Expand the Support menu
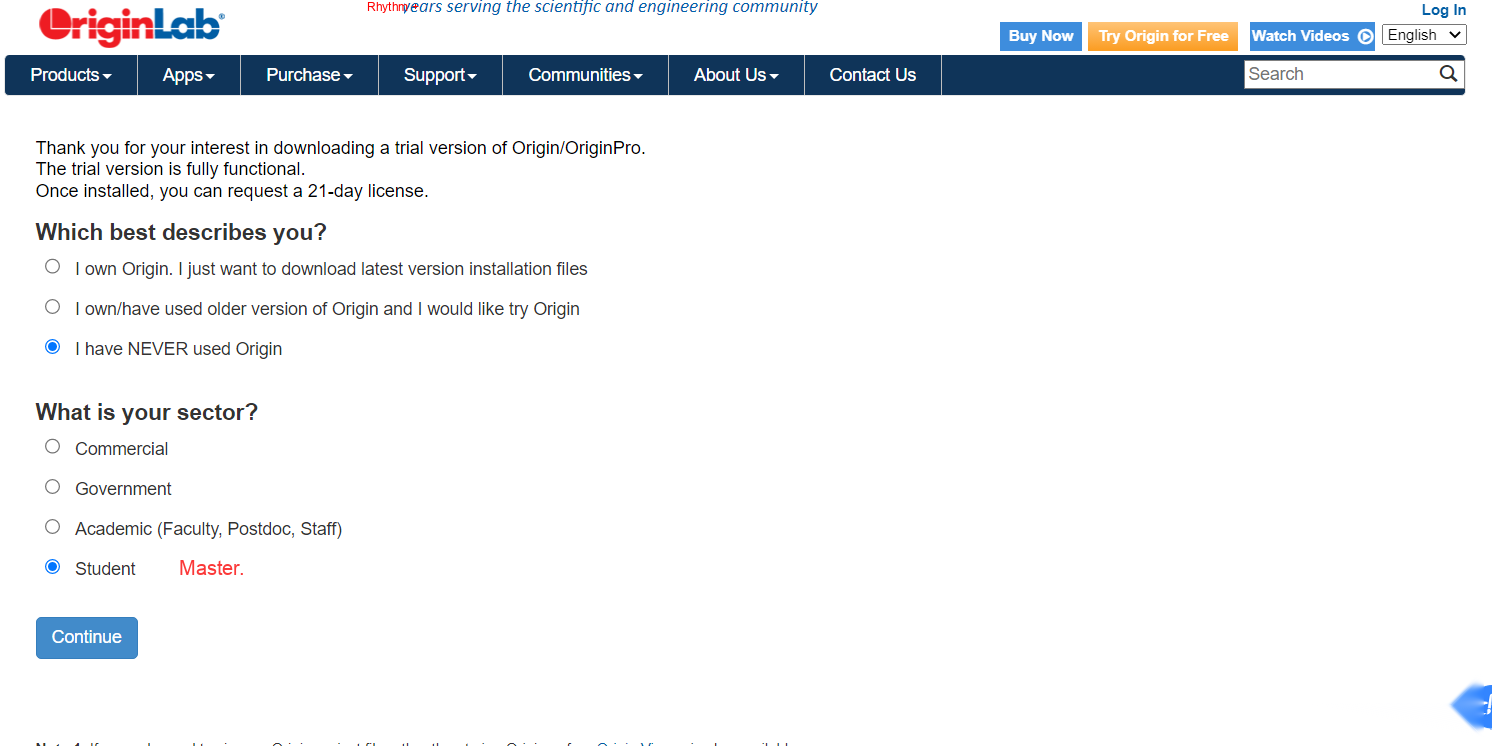Image resolution: width=1492 pixels, height=746 pixels. click(x=440, y=75)
